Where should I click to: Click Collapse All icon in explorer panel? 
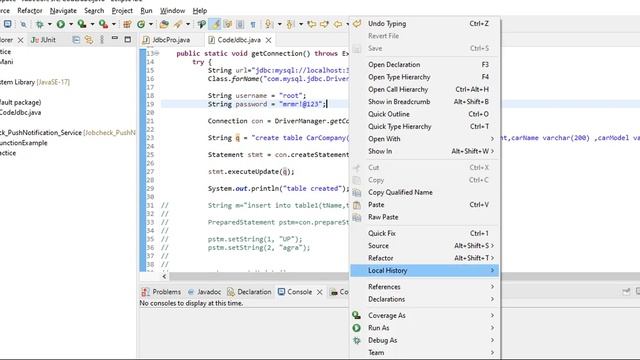(76, 40)
